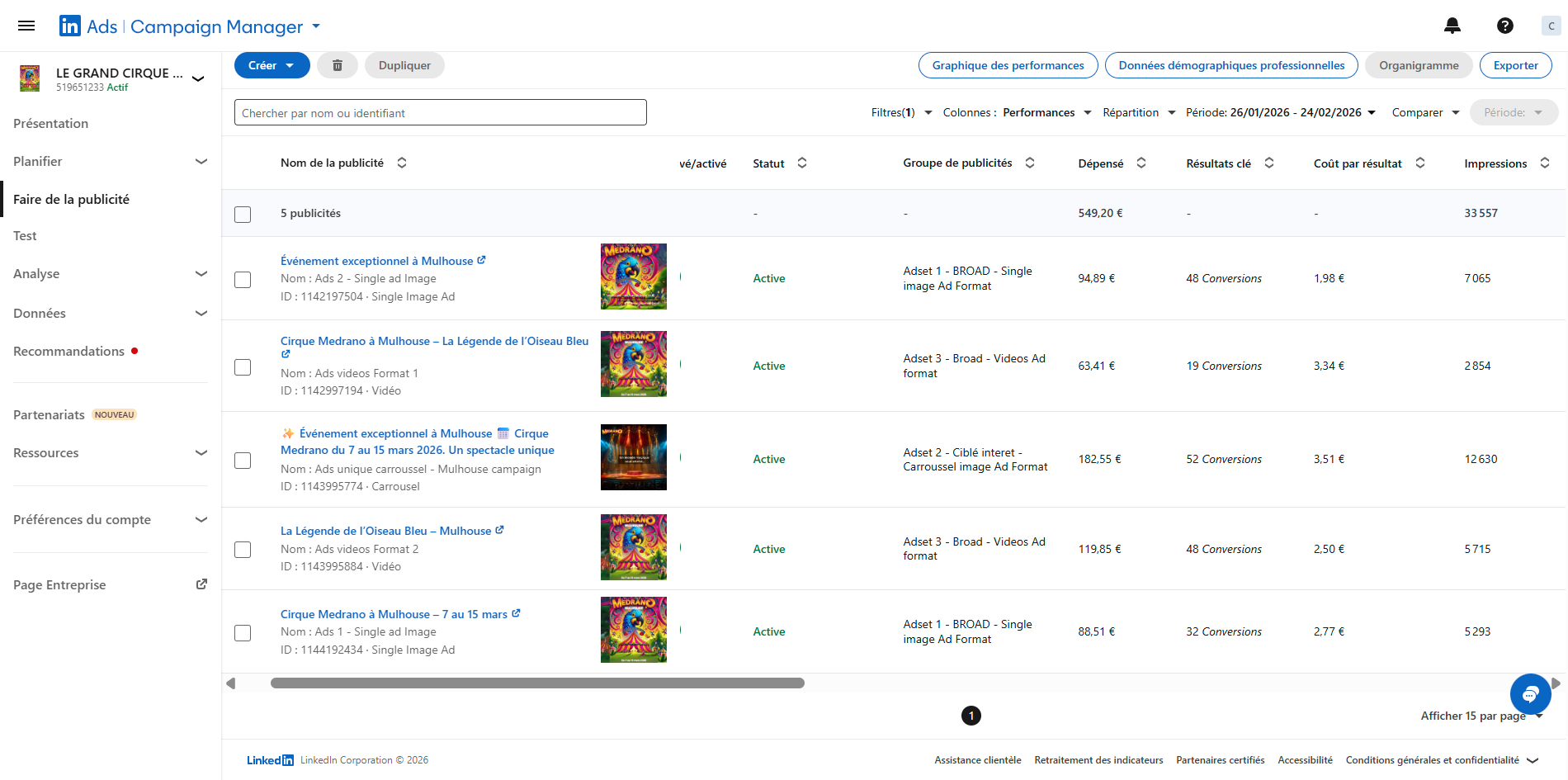Go to page 1 of results
The height and width of the screenshot is (780, 1568).
pos(971,716)
